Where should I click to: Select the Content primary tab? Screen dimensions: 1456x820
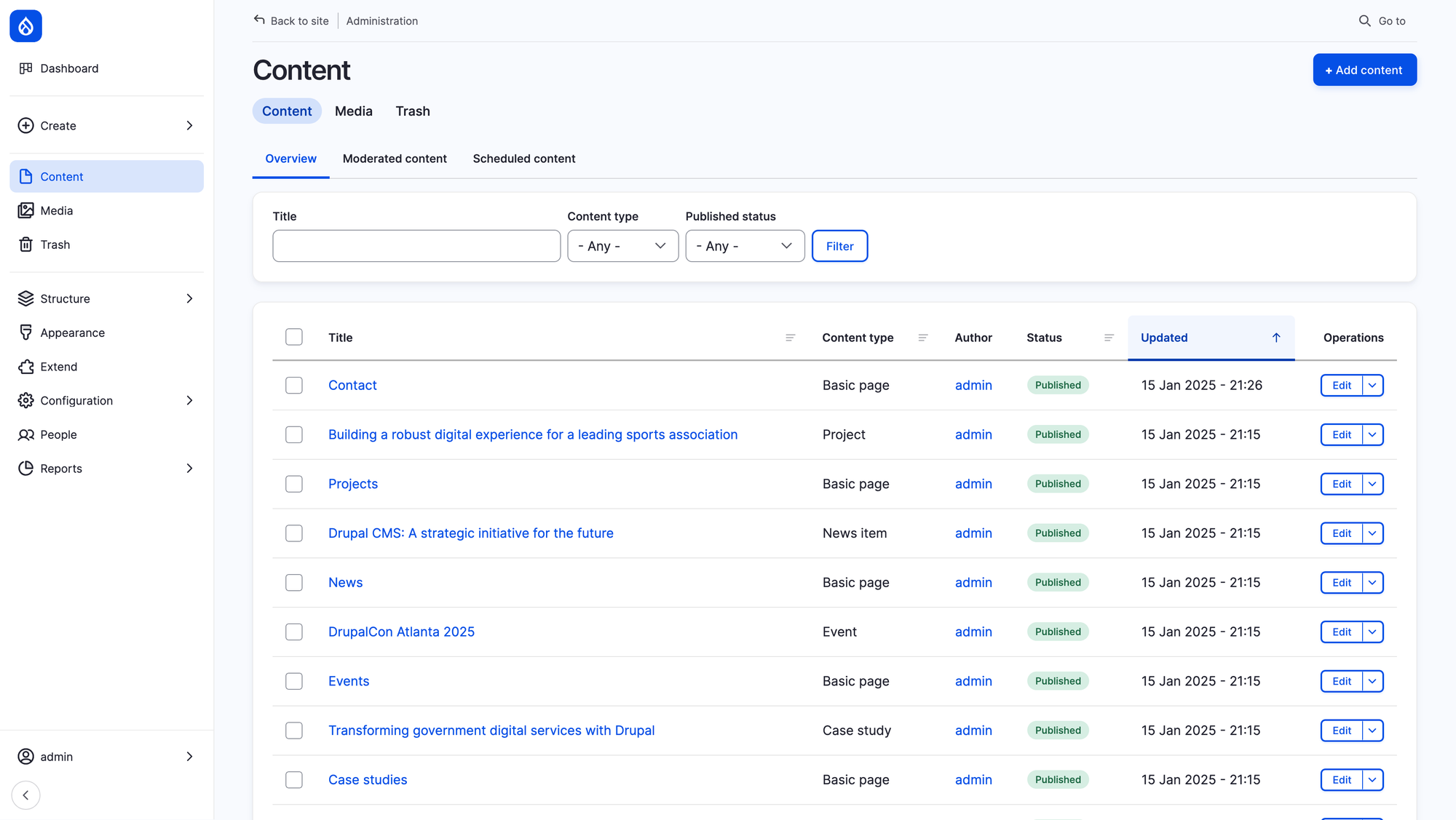287,111
